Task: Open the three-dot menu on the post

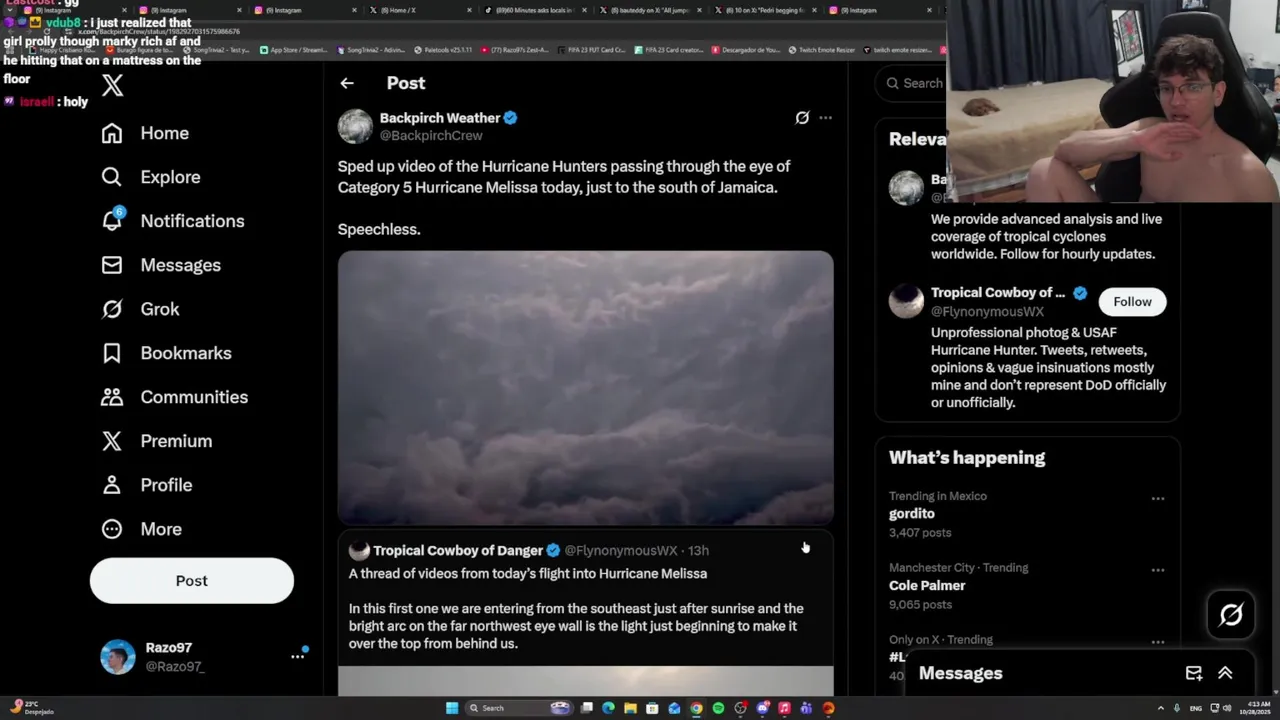Action: tap(825, 118)
